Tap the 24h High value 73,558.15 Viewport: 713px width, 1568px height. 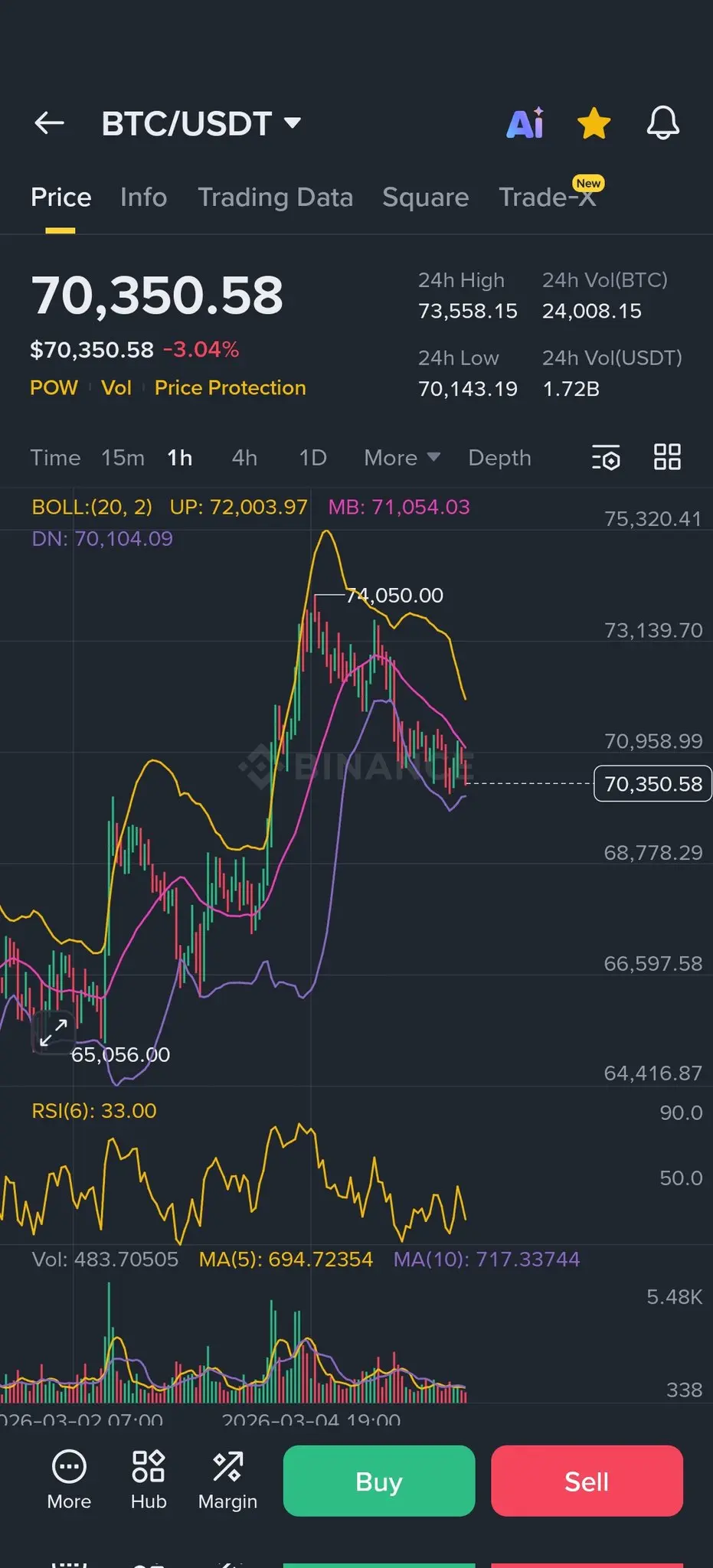[x=468, y=311]
